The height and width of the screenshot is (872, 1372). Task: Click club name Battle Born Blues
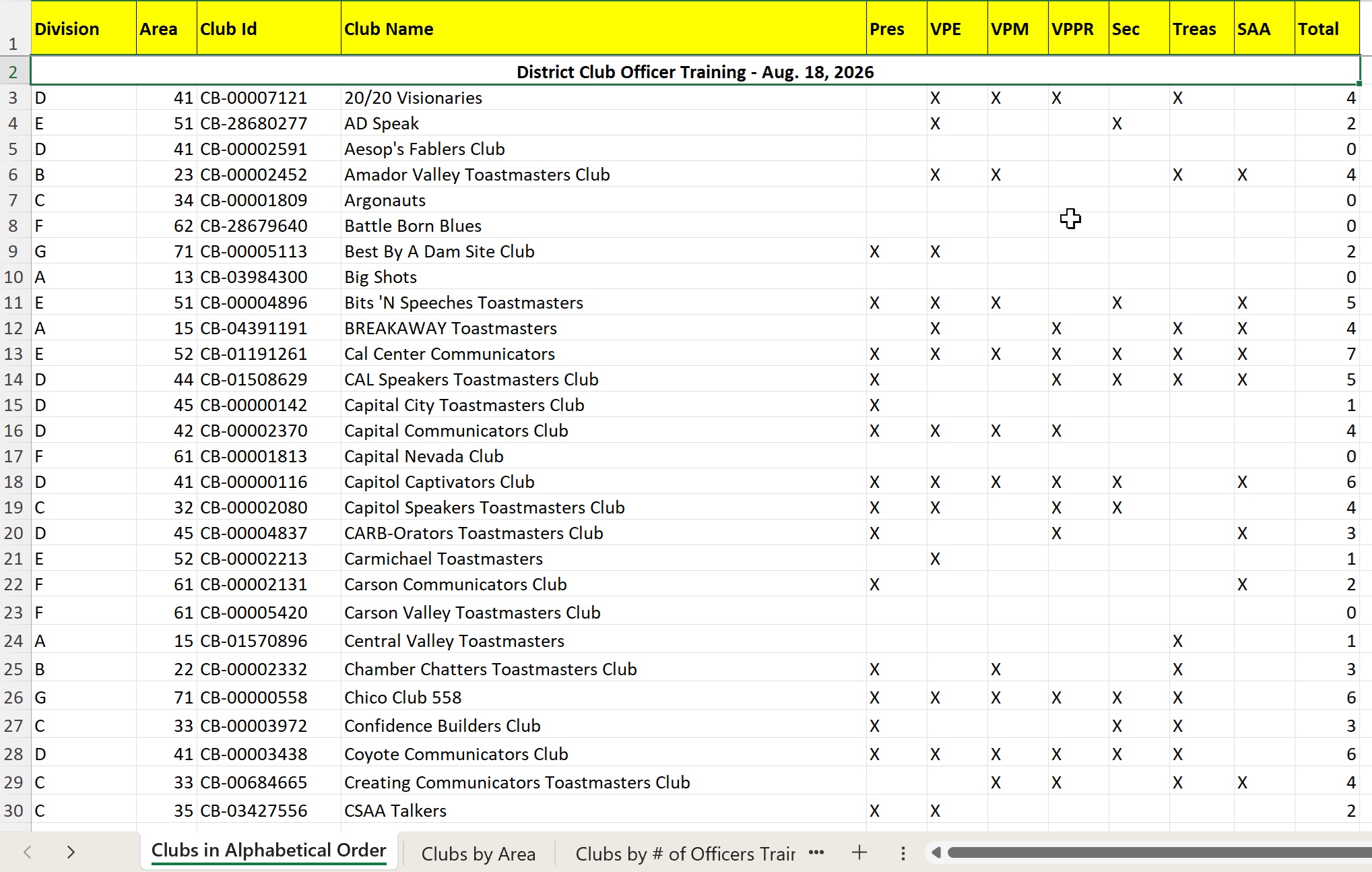(413, 226)
